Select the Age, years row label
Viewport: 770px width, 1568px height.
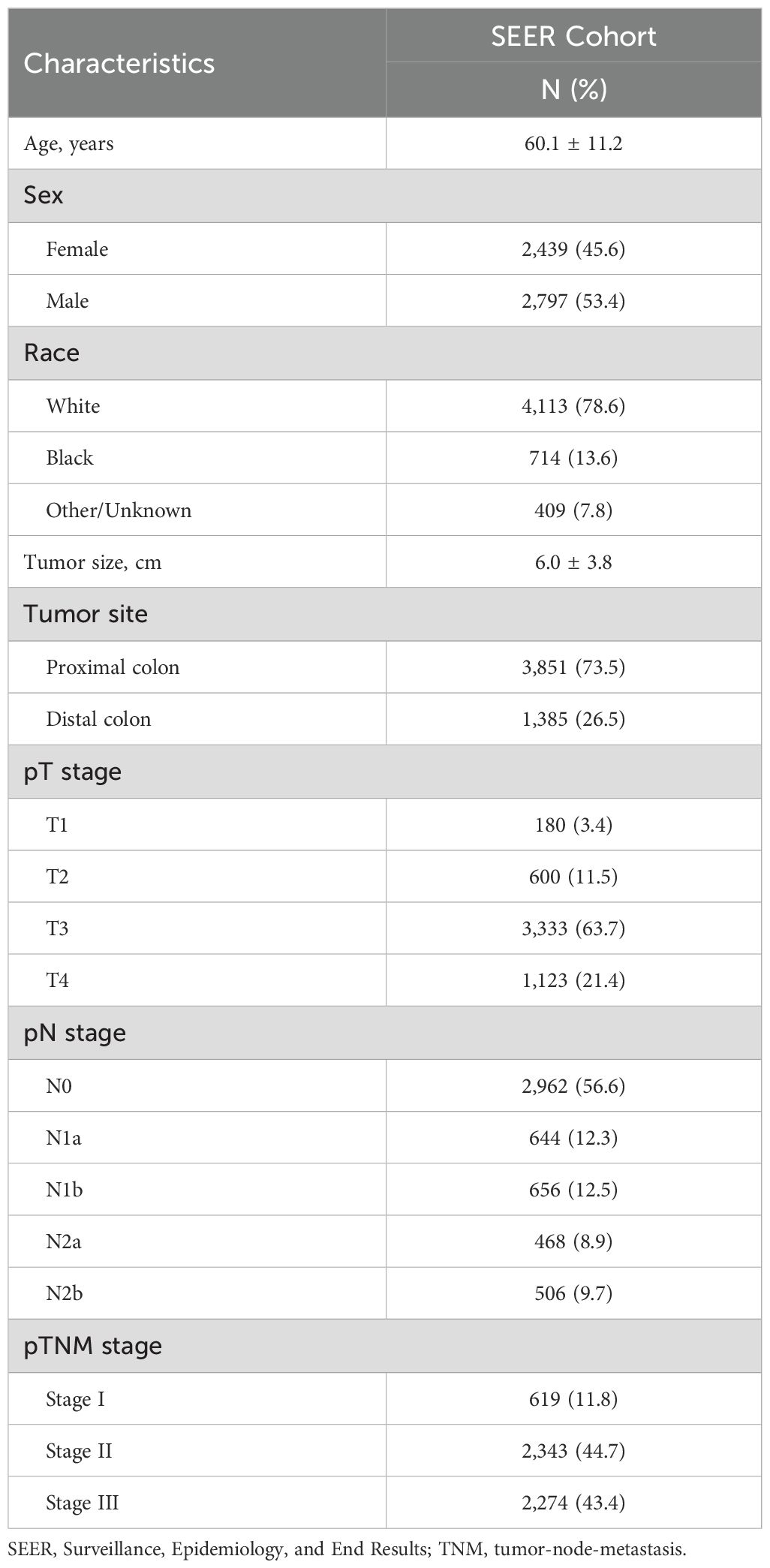point(69,143)
